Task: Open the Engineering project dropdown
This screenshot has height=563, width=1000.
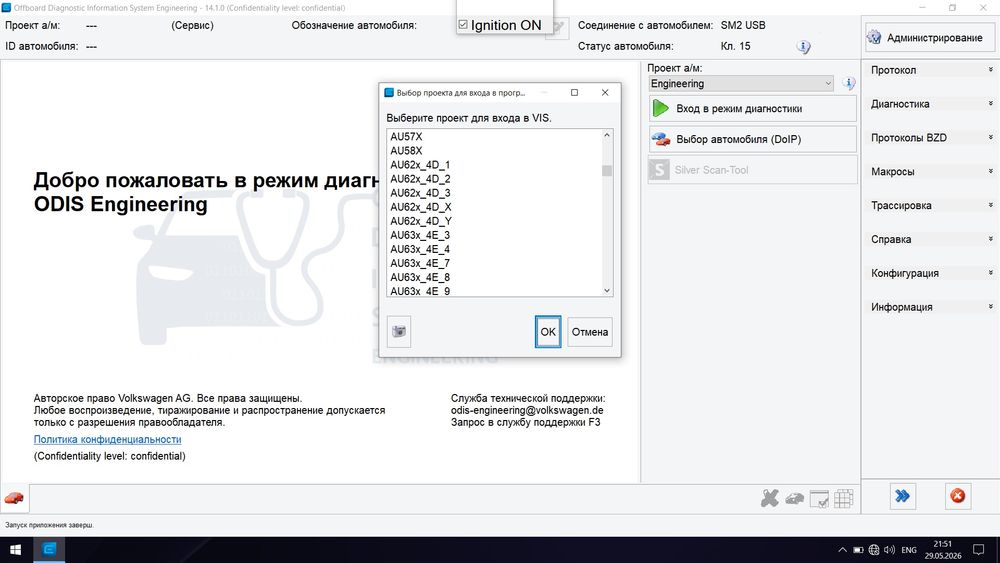Action: coord(740,84)
